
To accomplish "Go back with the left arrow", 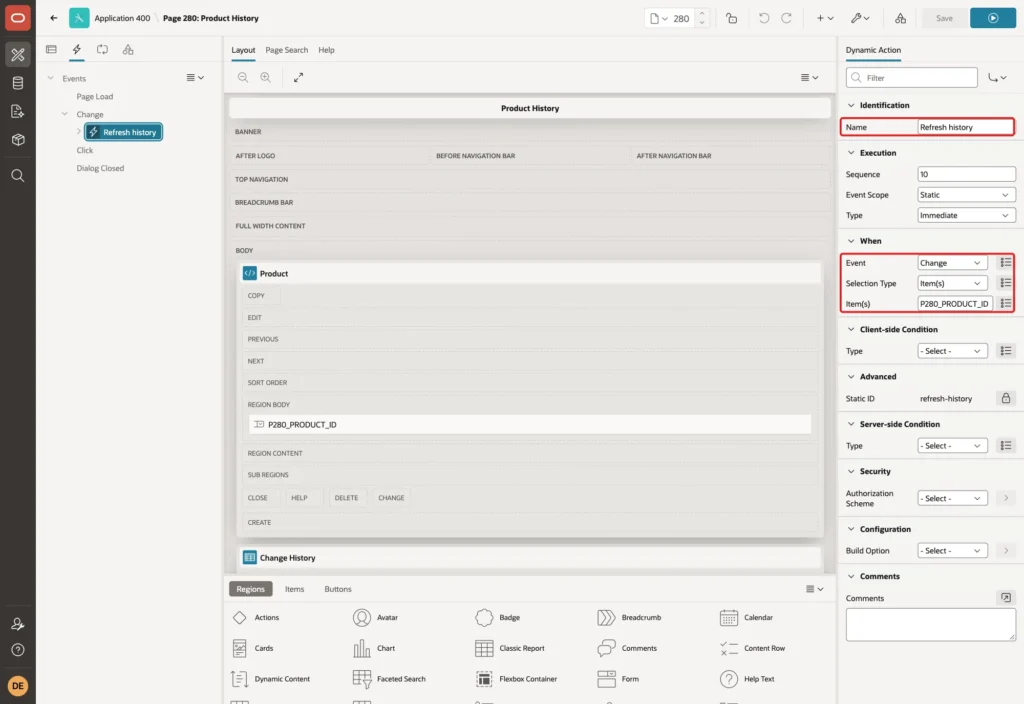I will point(54,18).
